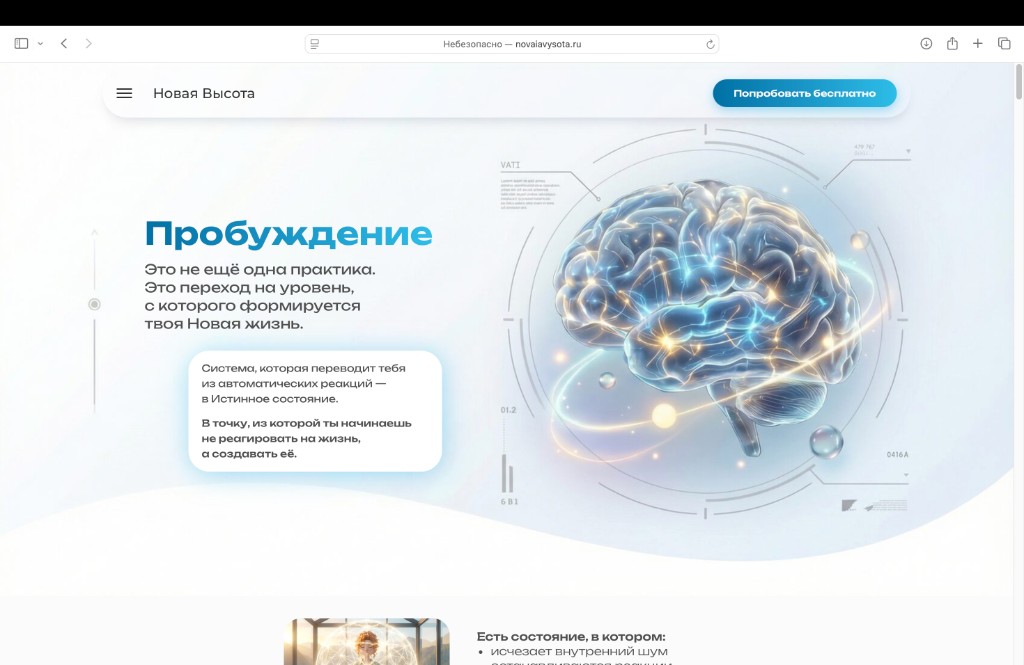Open the hamburger menu on site header
The image size is (1024, 665).
(124, 93)
